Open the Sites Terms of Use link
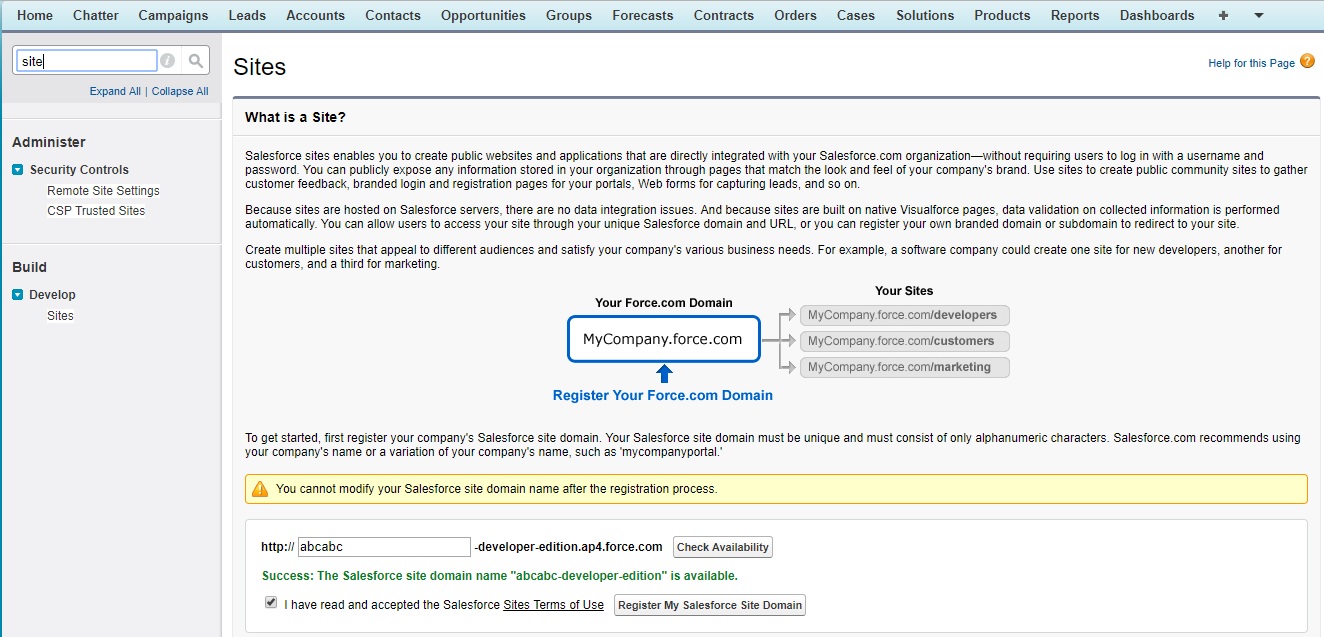The width and height of the screenshot is (1324, 637). point(553,605)
